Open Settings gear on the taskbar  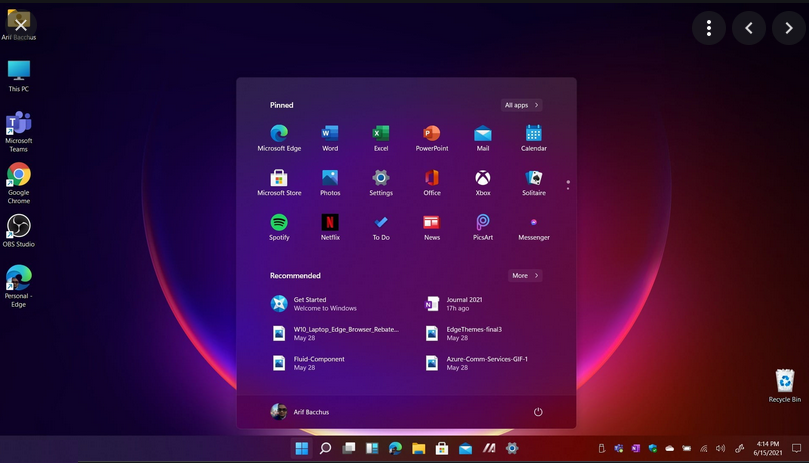[x=512, y=449]
